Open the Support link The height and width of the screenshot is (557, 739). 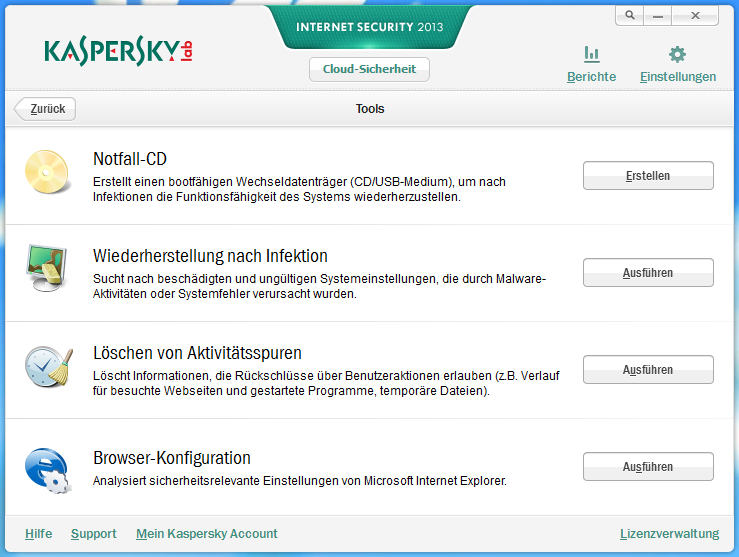click(x=93, y=534)
